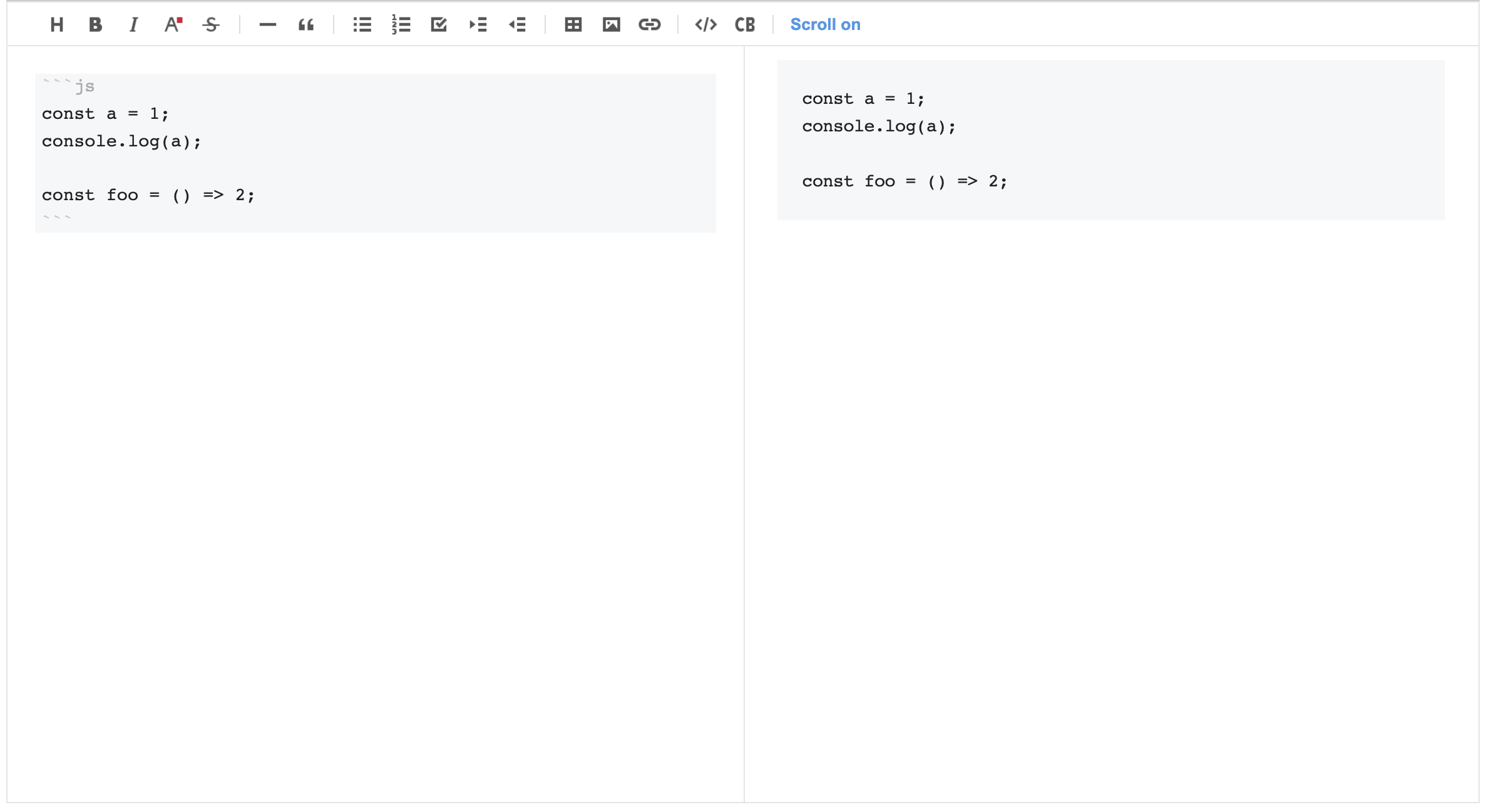
Task: Apply italic formatting
Action: click(x=133, y=25)
